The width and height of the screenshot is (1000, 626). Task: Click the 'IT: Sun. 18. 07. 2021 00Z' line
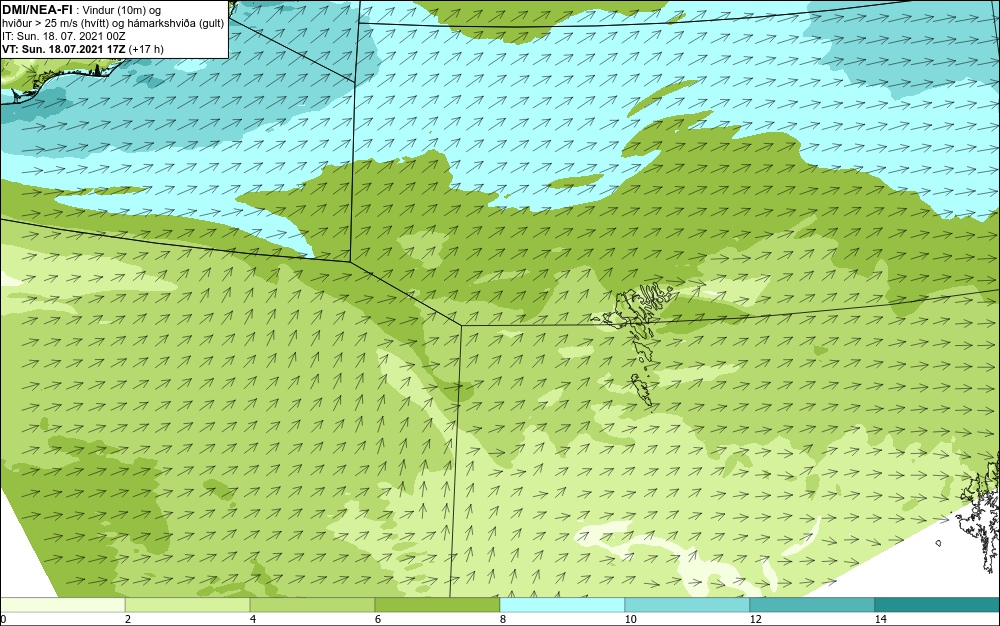[64, 36]
